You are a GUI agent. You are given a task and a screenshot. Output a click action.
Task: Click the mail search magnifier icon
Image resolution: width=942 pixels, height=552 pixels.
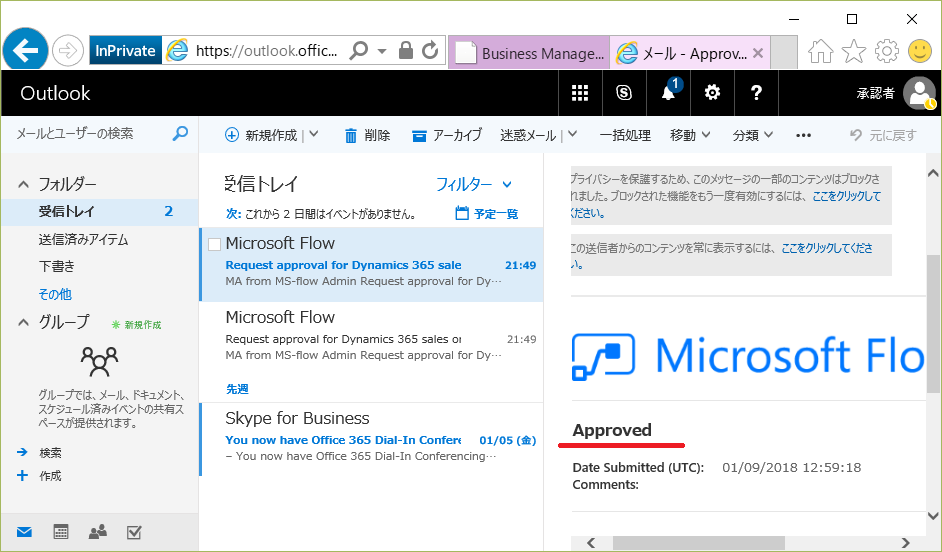[180, 133]
